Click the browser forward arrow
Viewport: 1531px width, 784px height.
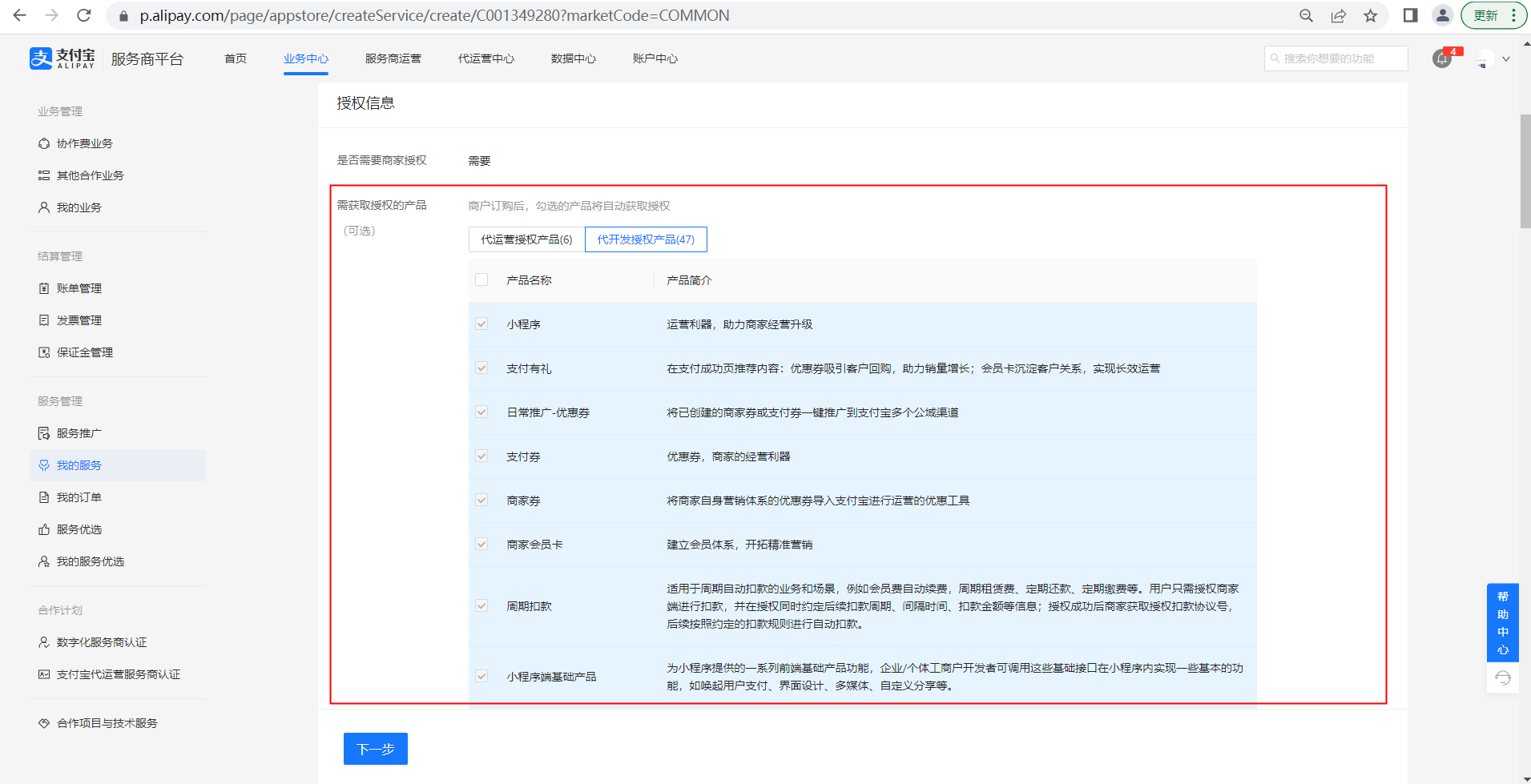click(x=51, y=15)
